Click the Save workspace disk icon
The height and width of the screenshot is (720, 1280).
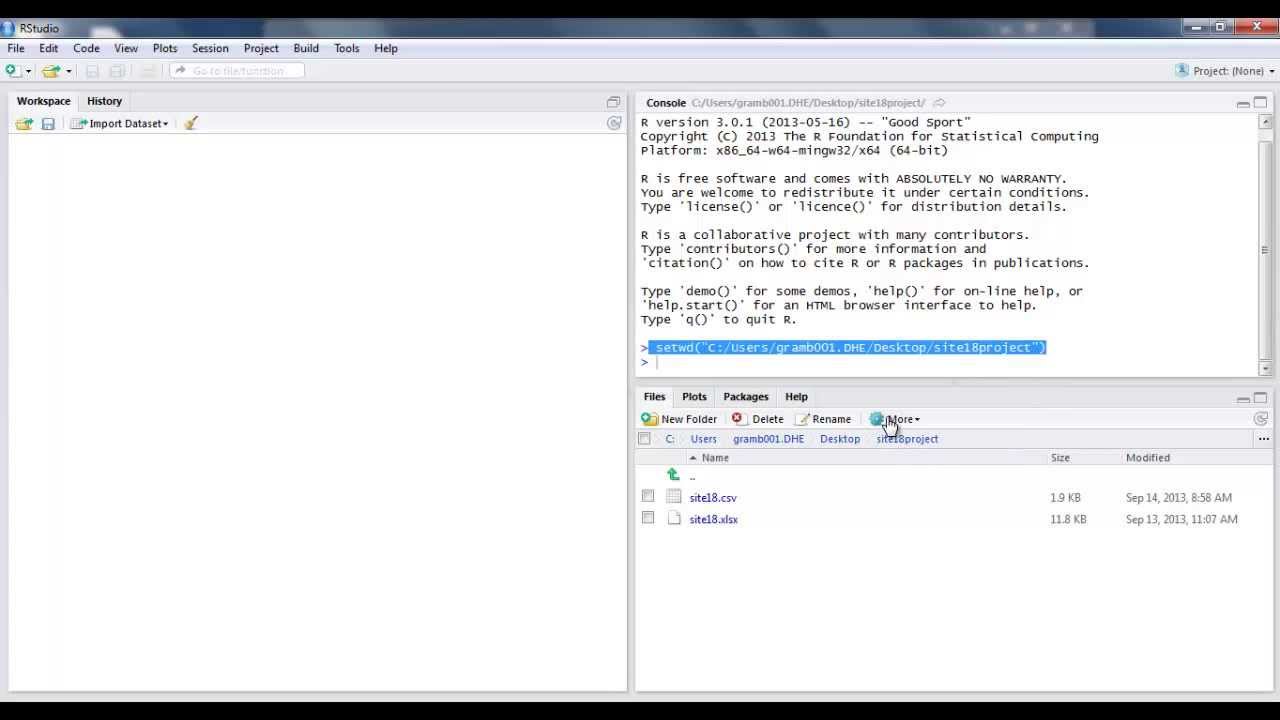click(x=48, y=123)
